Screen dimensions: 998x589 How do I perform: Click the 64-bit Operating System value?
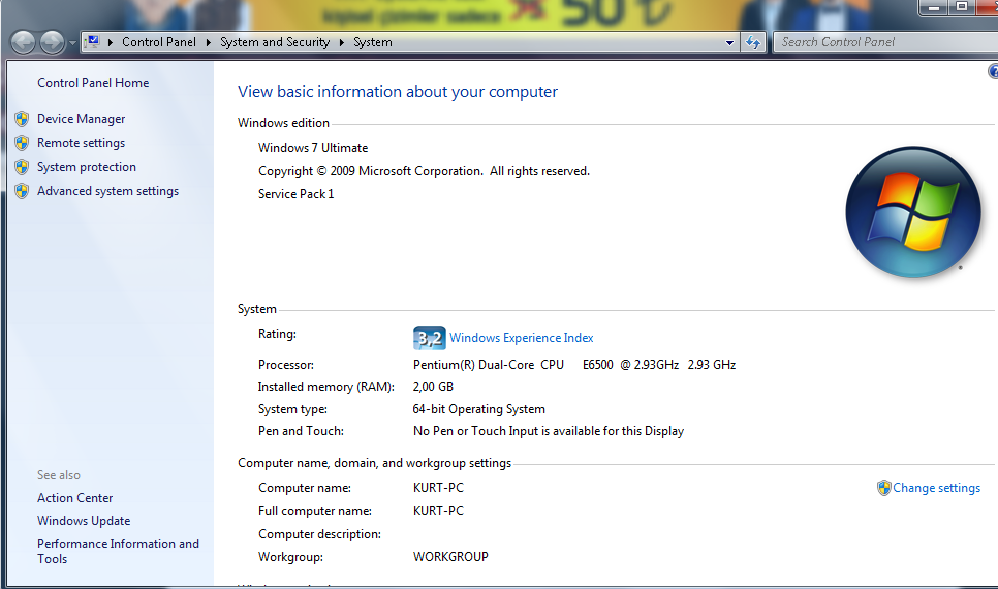479,409
